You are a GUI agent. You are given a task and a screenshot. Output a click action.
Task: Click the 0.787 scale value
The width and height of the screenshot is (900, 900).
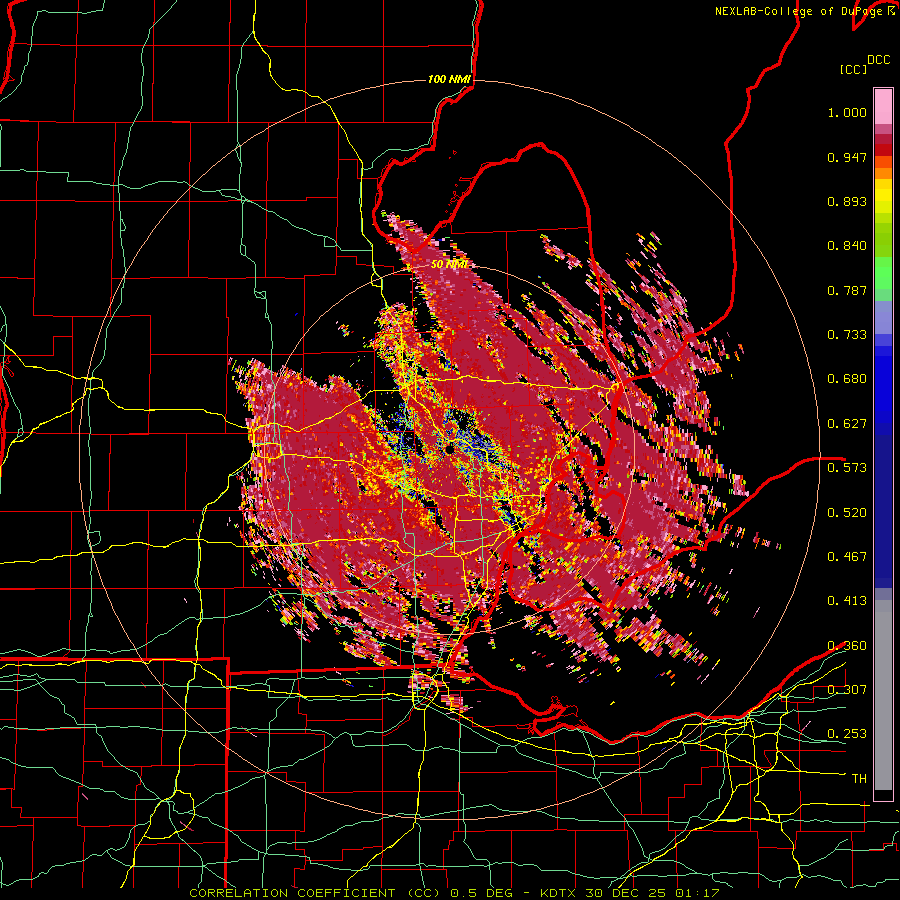(847, 290)
